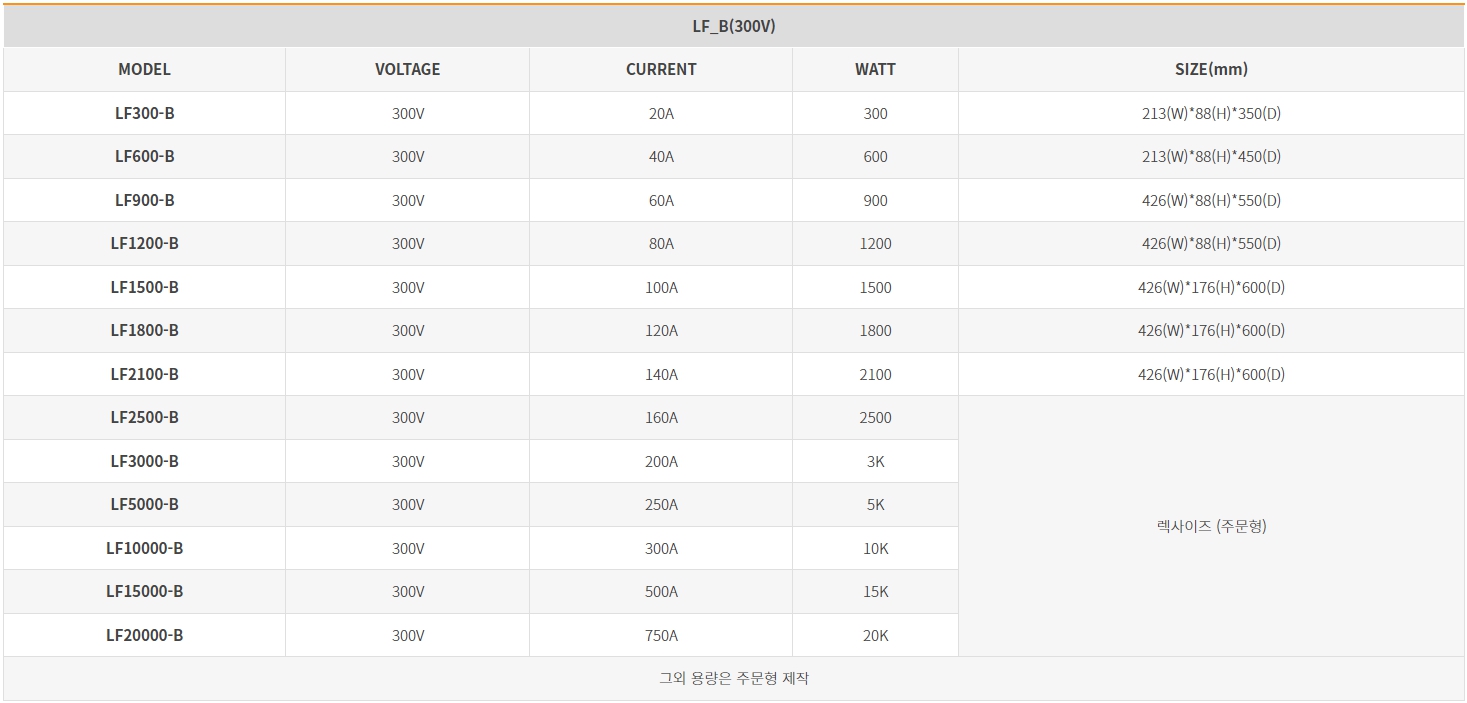Click the LF1200-B model name

[x=144, y=243]
